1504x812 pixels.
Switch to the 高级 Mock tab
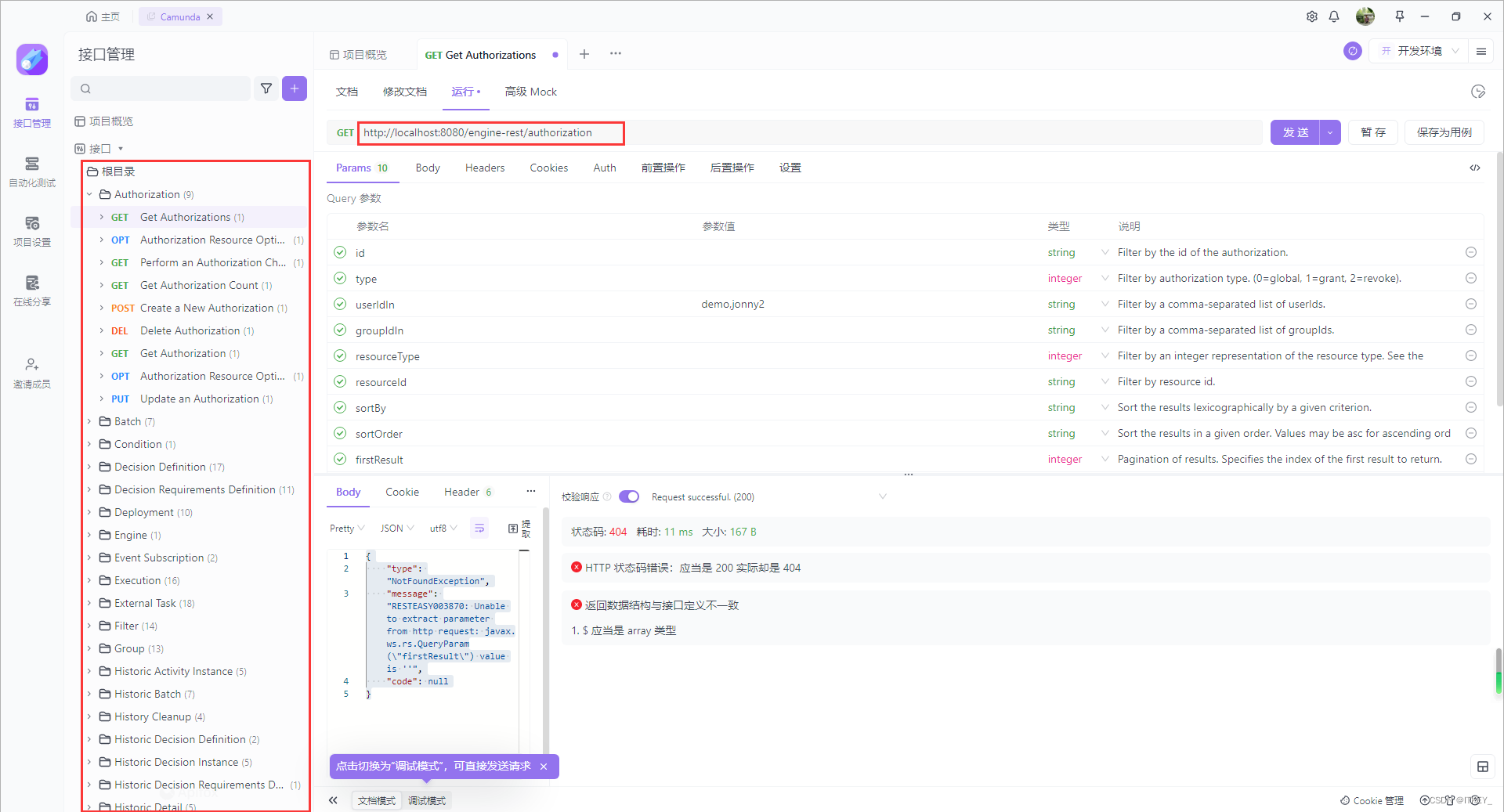pyautogui.click(x=531, y=92)
